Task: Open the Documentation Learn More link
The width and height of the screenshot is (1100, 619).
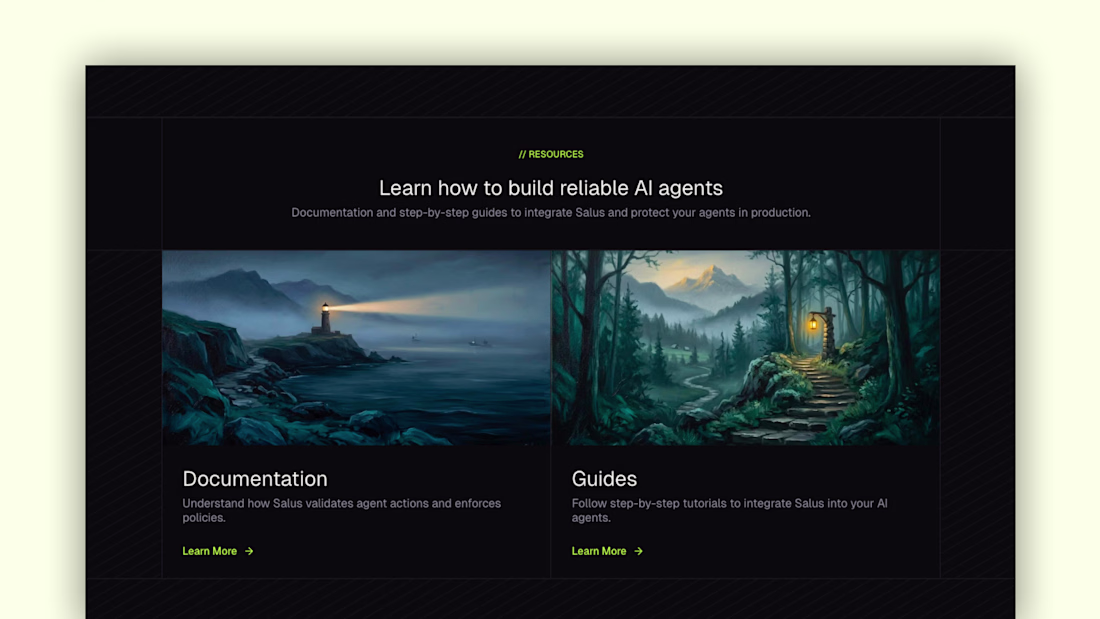Action: pyautogui.click(x=217, y=551)
